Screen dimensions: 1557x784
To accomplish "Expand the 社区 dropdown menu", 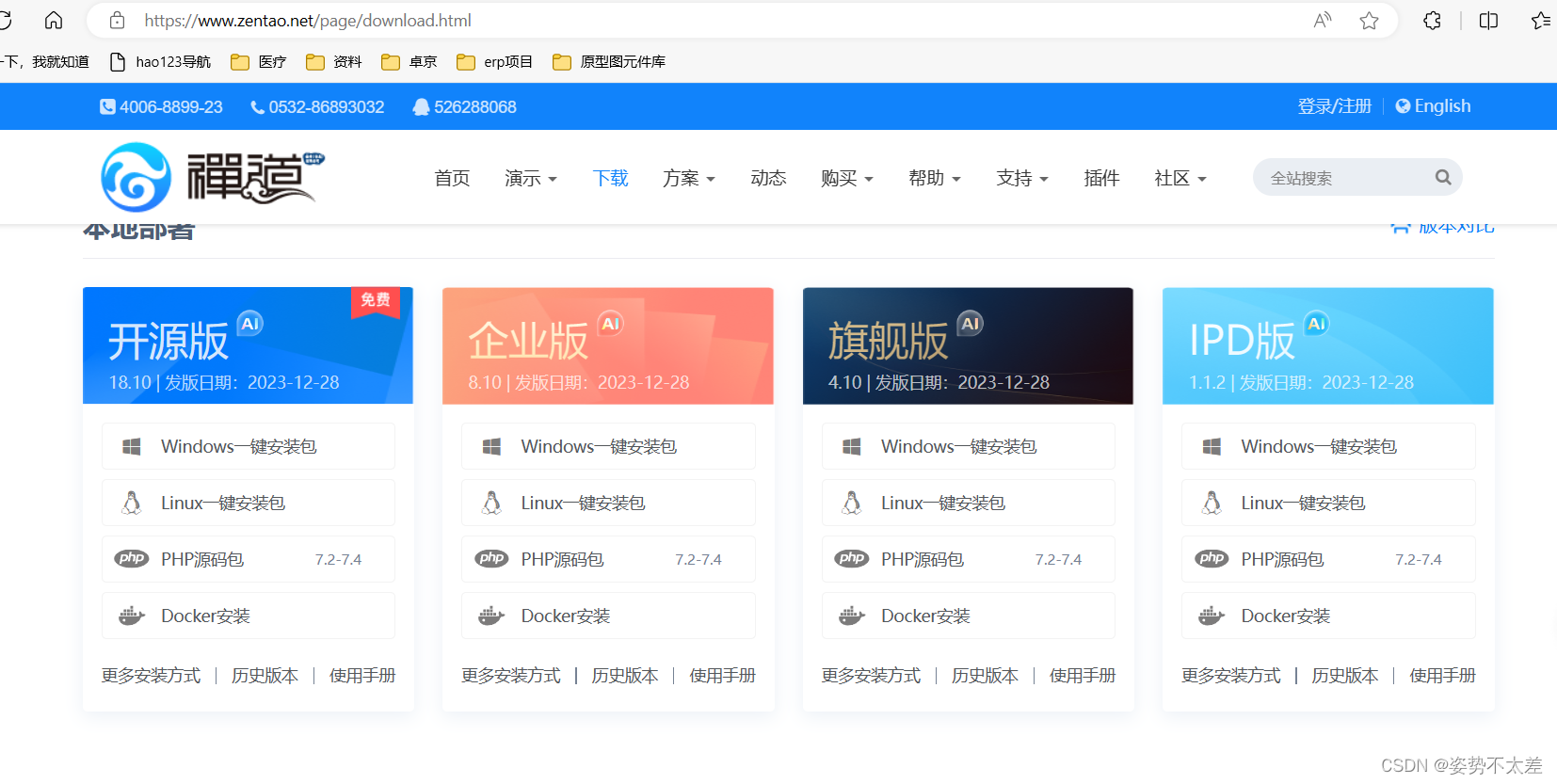I will [x=1180, y=178].
